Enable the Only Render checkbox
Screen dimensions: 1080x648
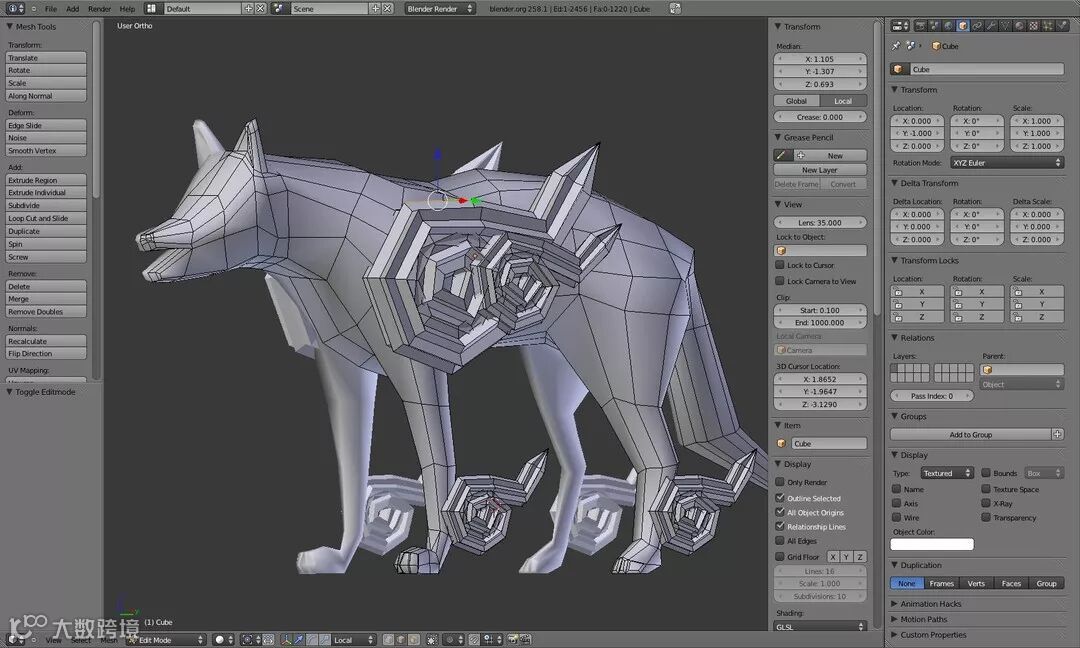[x=780, y=482]
